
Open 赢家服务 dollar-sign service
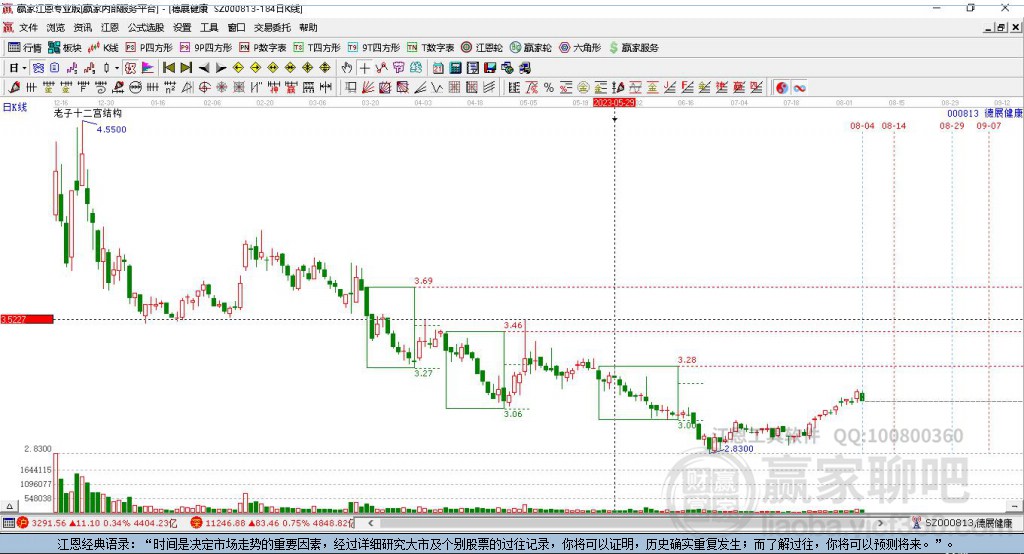pyautogui.click(x=633, y=48)
